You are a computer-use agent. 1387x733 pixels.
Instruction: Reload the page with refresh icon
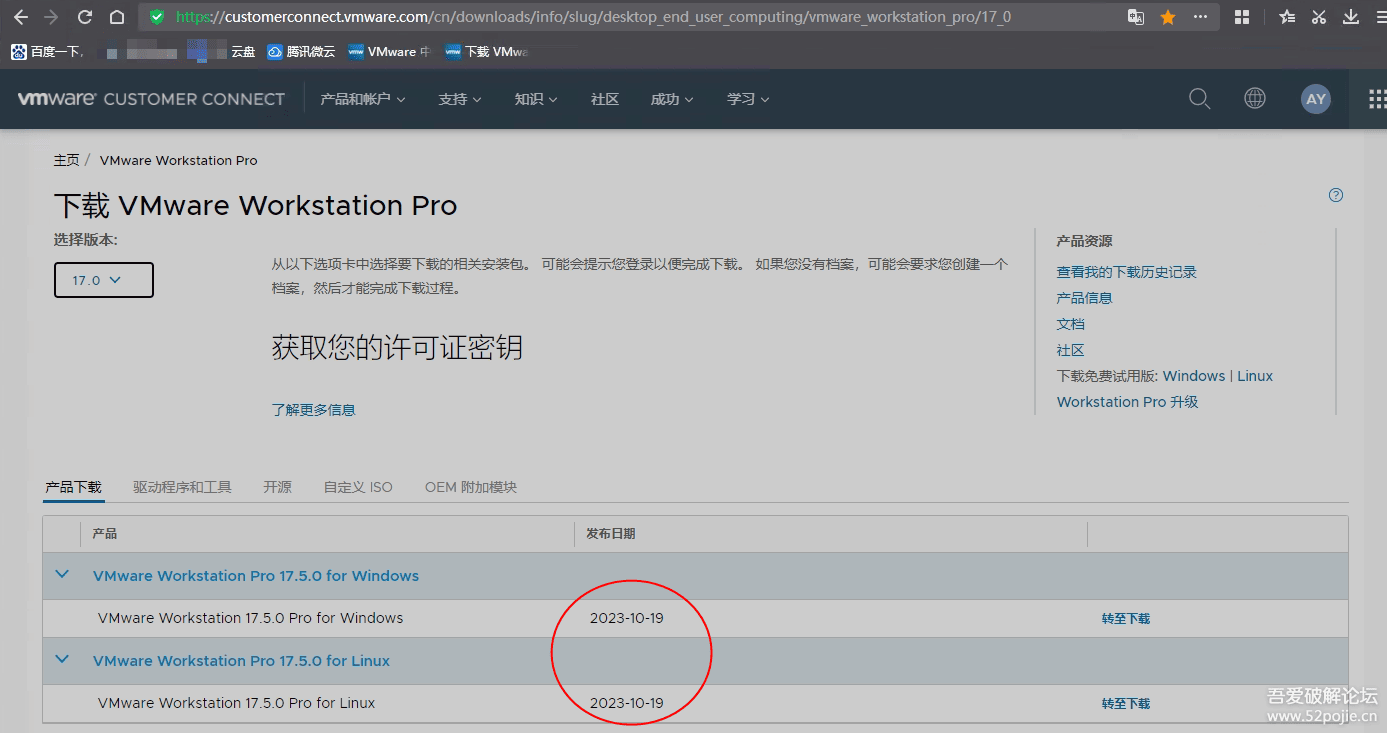click(84, 17)
